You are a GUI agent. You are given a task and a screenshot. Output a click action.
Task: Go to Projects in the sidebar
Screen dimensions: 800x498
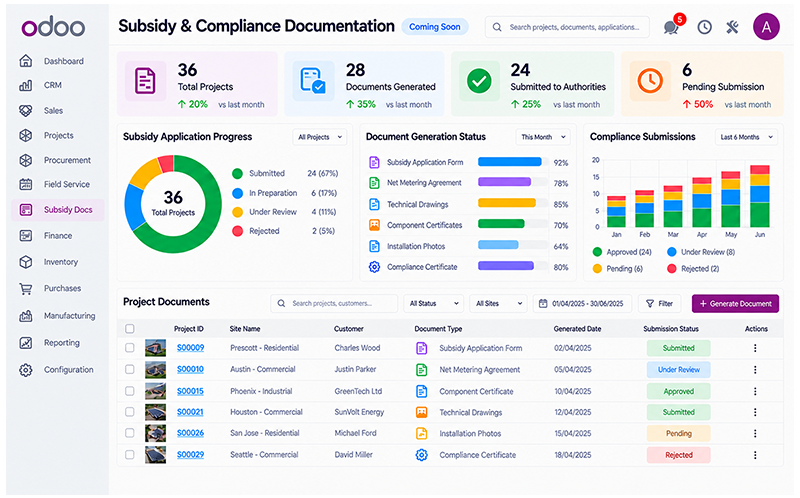click(x=58, y=135)
